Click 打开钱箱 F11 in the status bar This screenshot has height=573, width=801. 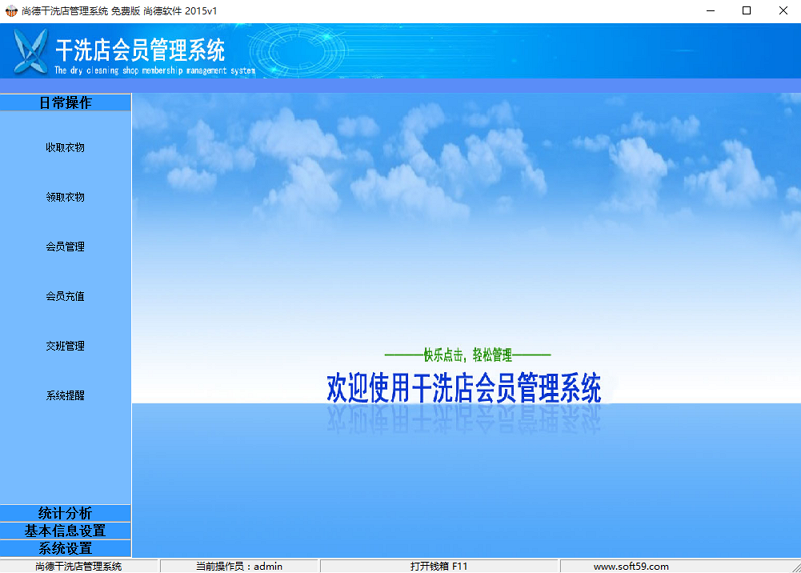click(x=438, y=566)
